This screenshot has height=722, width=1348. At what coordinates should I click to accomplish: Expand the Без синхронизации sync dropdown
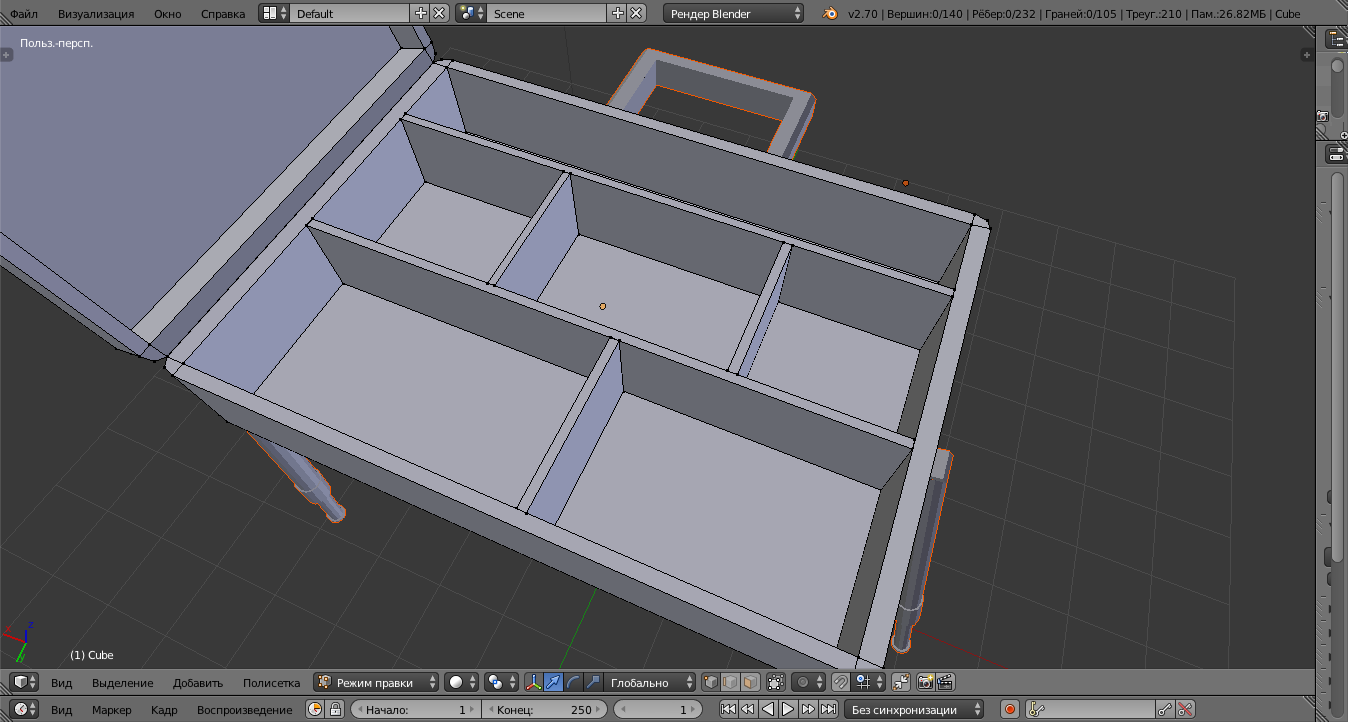pyautogui.click(x=914, y=710)
